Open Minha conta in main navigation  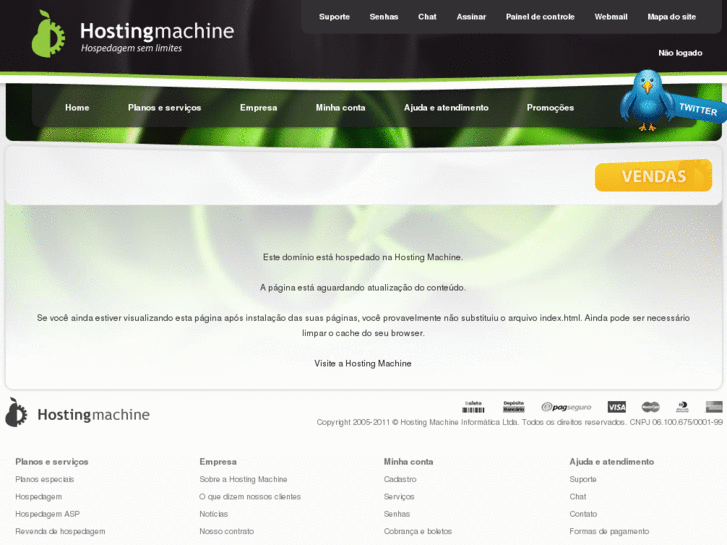point(340,108)
